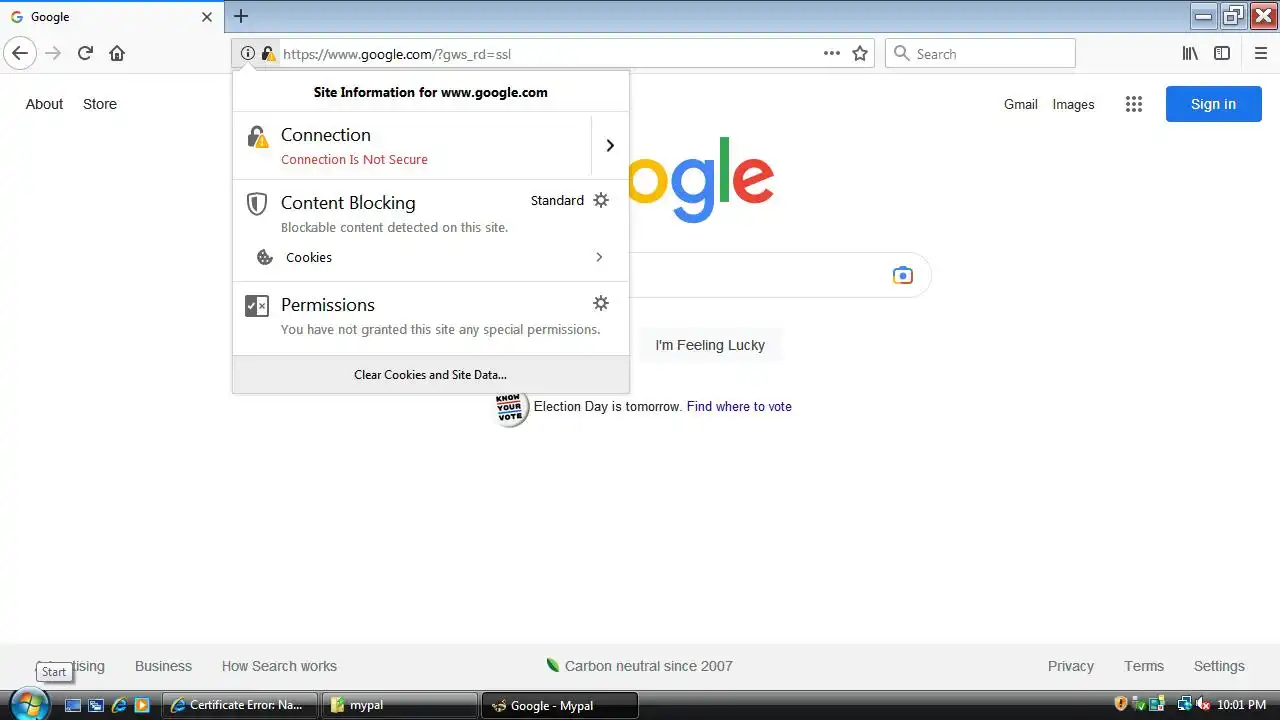Click 'Connection Is Not Secure' text
Image resolution: width=1280 pixels, height=720 pixels.
[354, 159]
